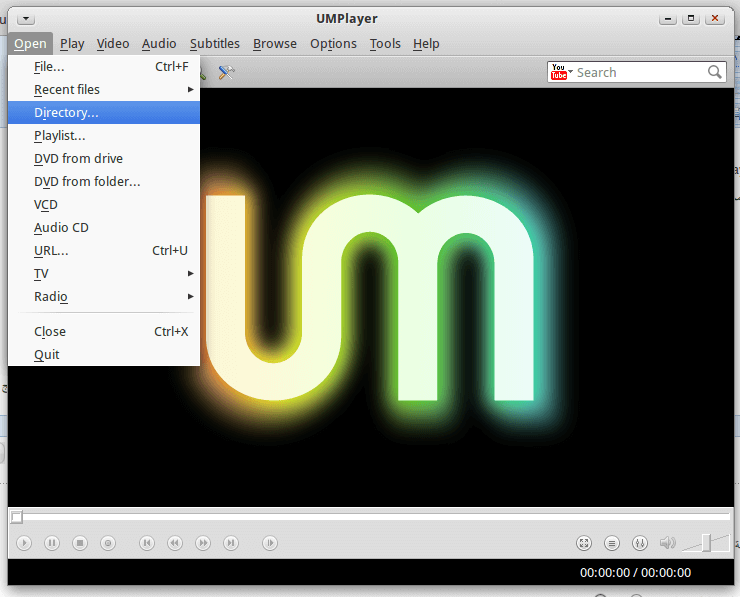Click the pause button in the control bar
This screenshot has height=597, width=740.
tap(52, 543)
